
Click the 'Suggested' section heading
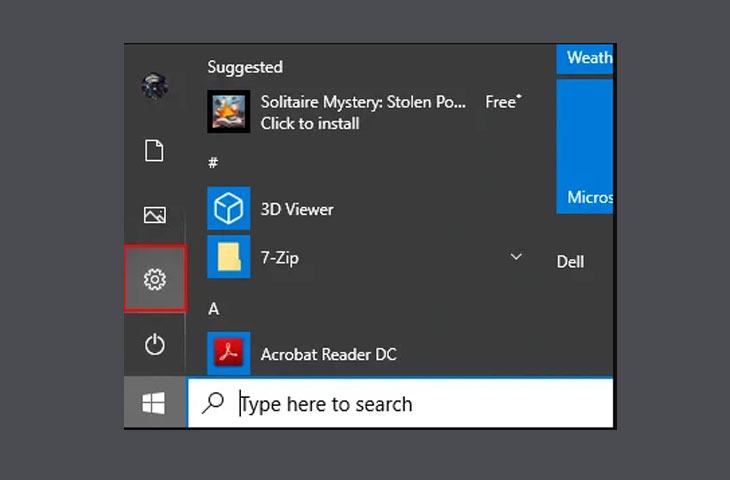245,67
